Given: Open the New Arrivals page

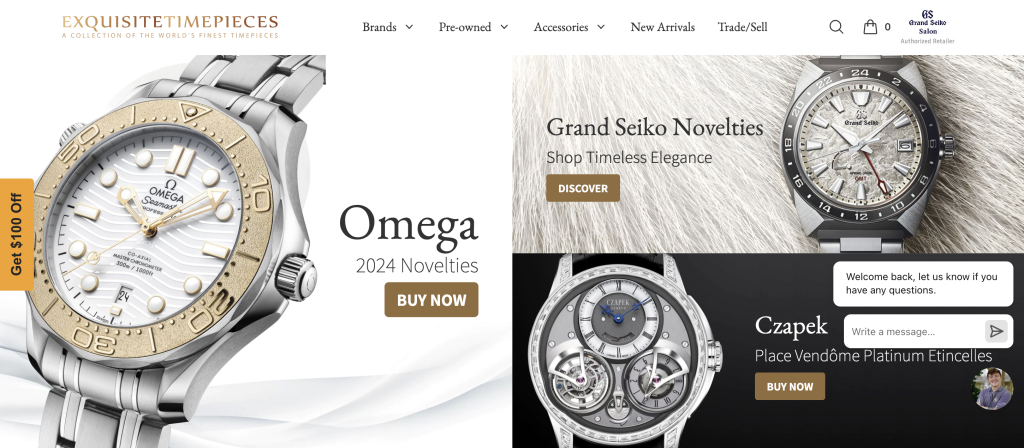Looking at the screenshot, I should (x=662, y=27).
